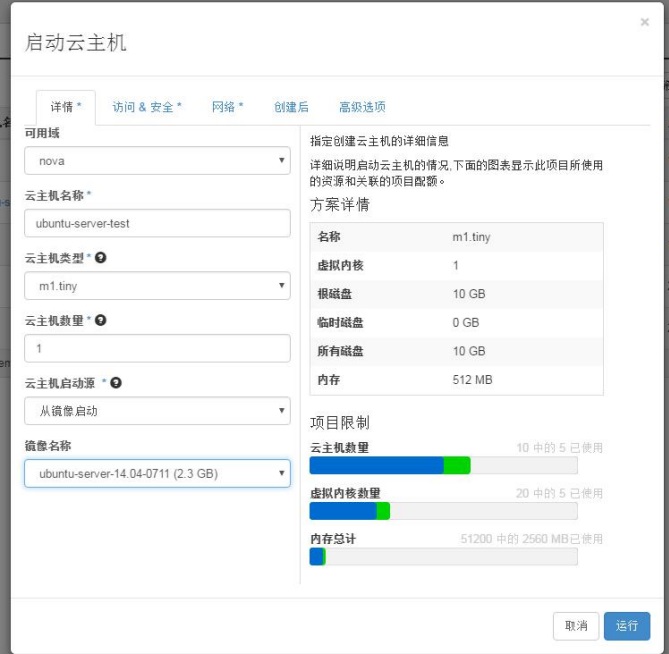Open the 高级选项 tab
This screenshot has width=669, height=654.
pos(362,107)
